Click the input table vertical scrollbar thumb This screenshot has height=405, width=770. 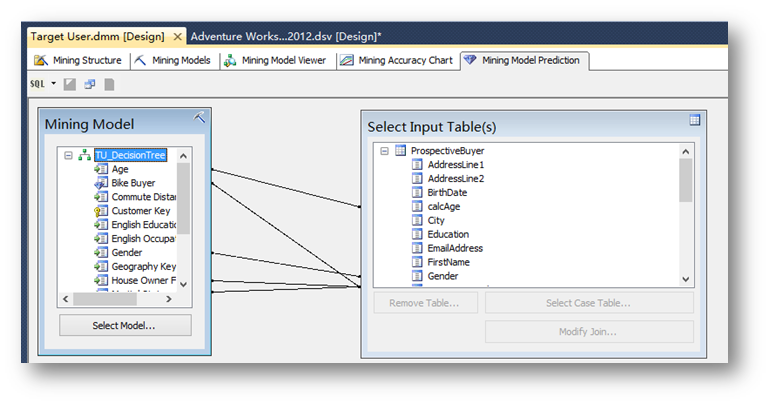click(686, 180)
